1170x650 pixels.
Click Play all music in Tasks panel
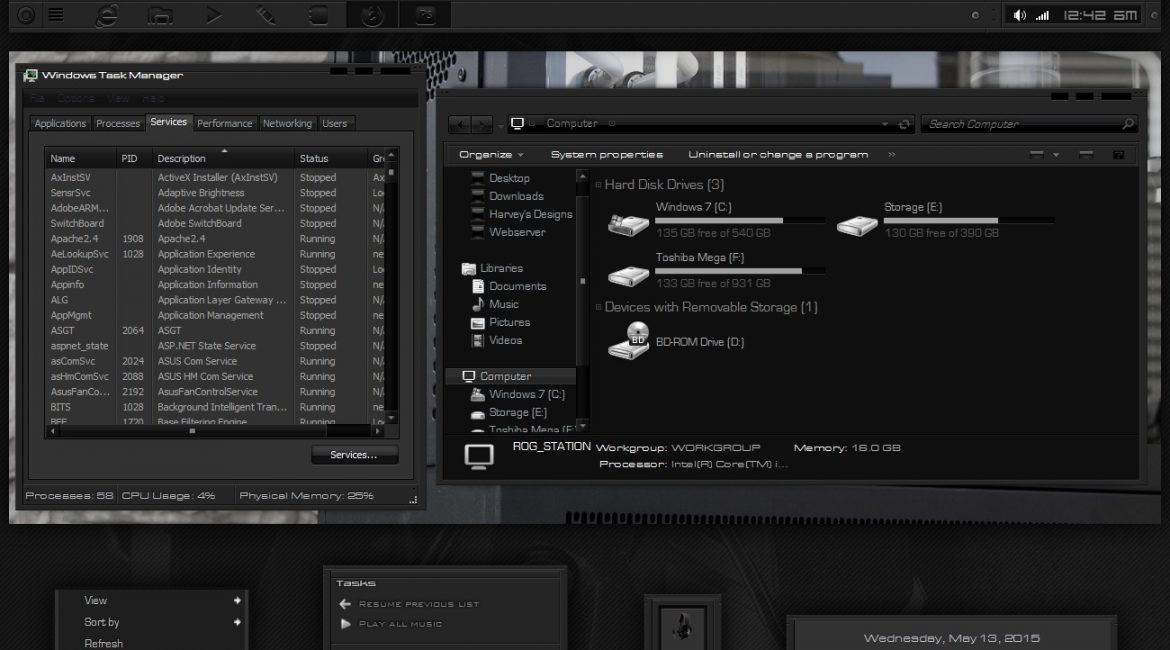tap(401, 624)
